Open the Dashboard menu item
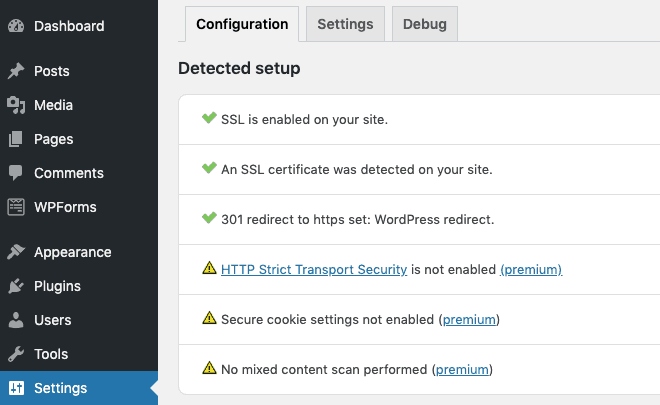660x405 pixels. [79, 26]
